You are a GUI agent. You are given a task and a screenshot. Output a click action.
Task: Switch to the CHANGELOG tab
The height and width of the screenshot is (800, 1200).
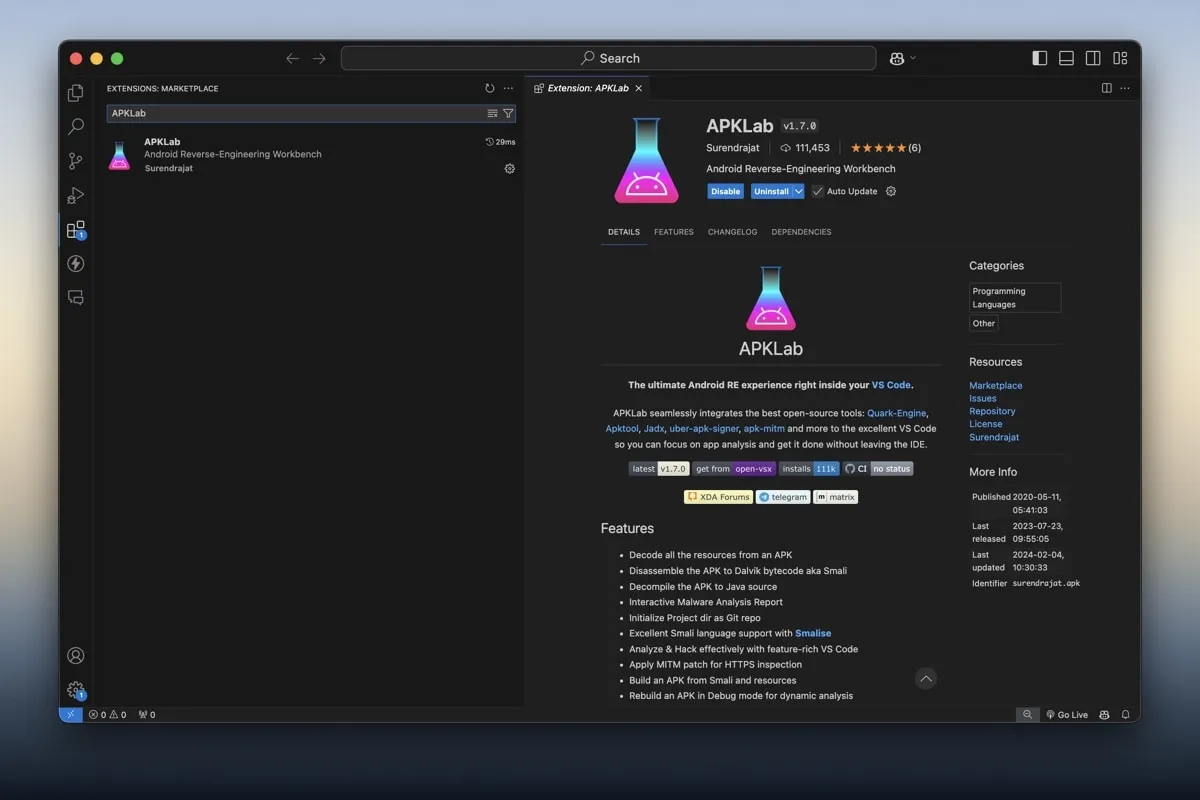pyautogui.click(x=732, y=232)
